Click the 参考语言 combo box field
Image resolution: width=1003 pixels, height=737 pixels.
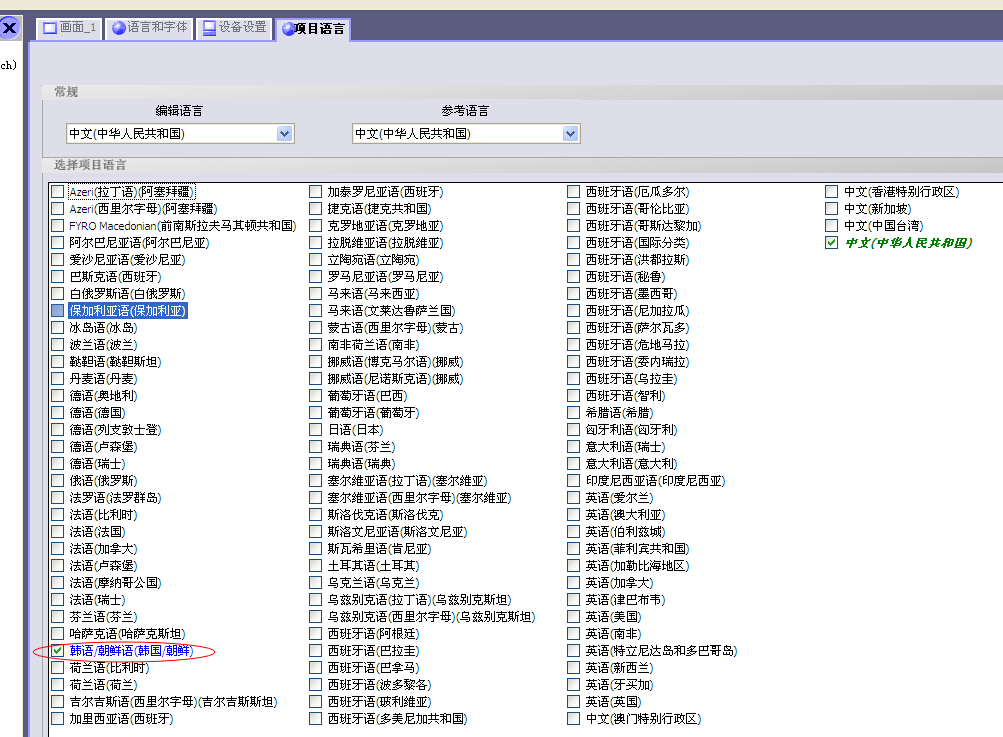pyautogui.click(x=466, y=134)
